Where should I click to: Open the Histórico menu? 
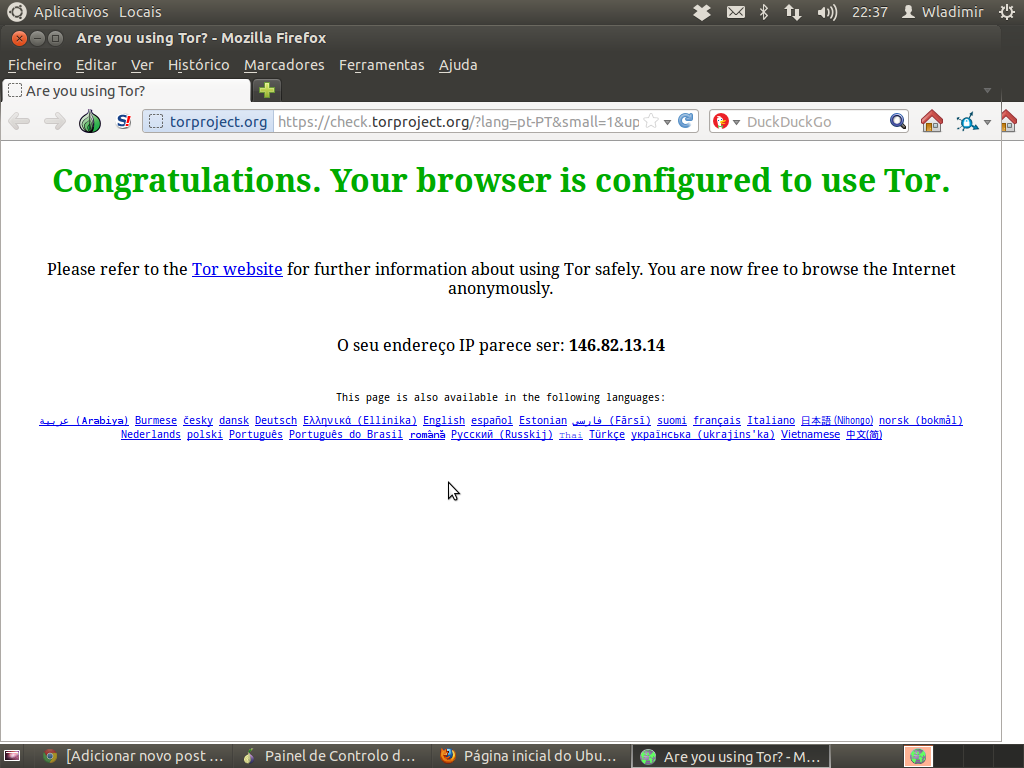(x=199, y=65)
